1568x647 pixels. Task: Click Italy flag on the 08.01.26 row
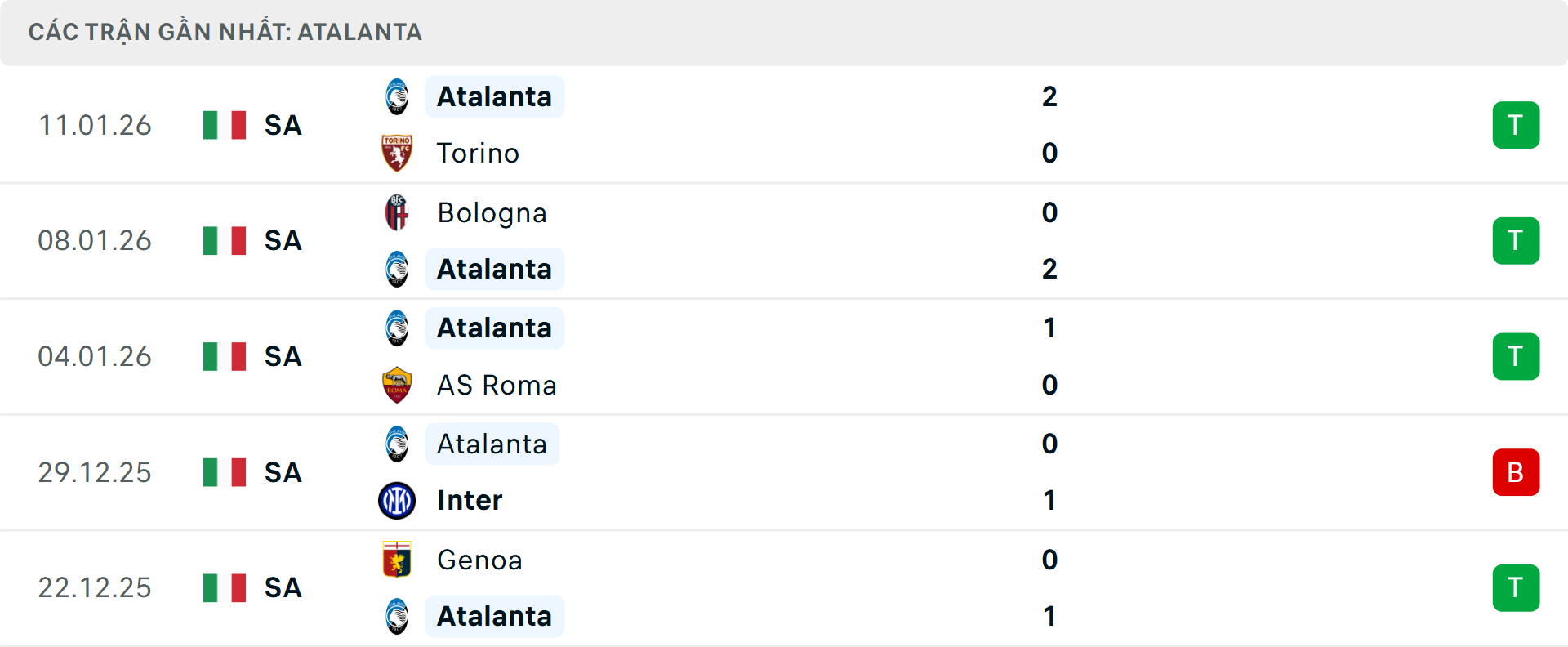point(225,241)
